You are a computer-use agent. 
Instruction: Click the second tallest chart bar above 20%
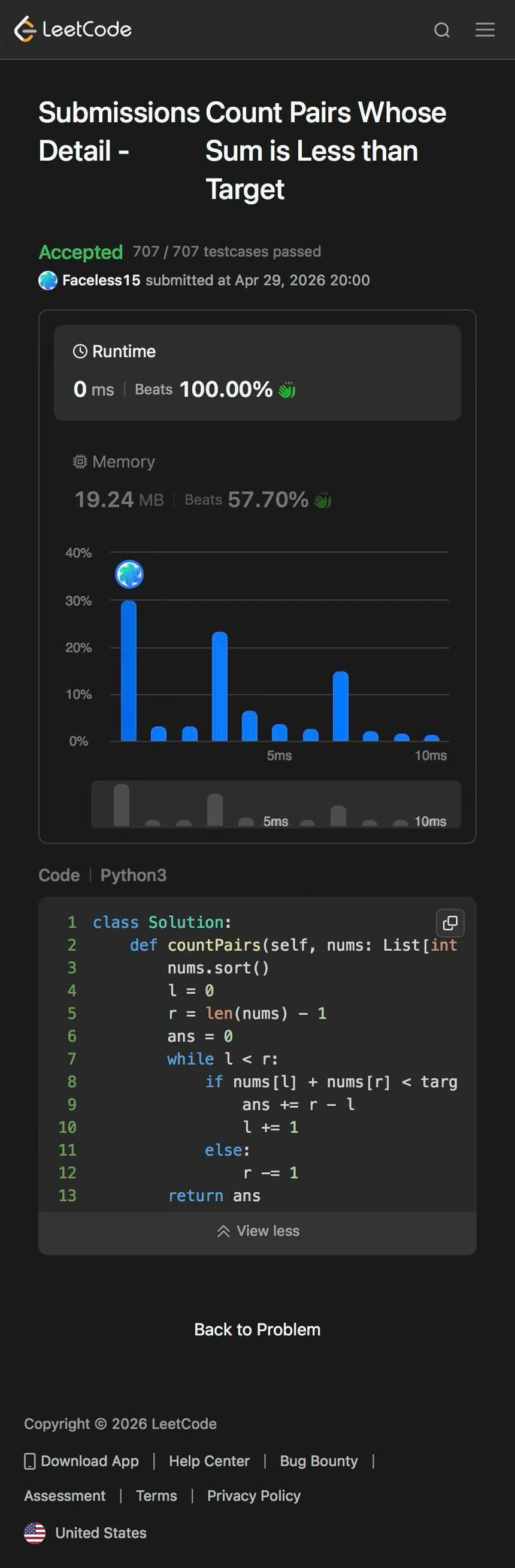[220, 687]
